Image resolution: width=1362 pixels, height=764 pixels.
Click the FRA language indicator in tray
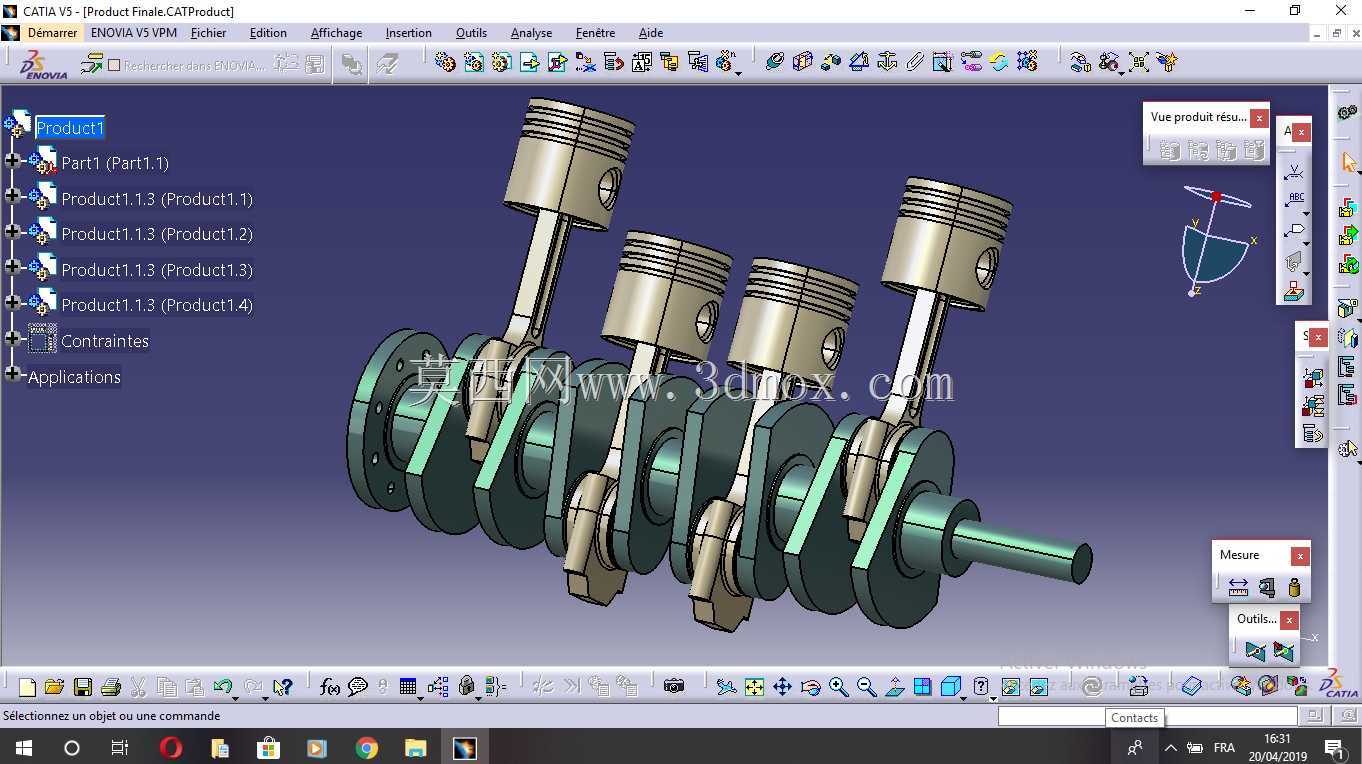pyautogui.click(x=1224, y=748)
